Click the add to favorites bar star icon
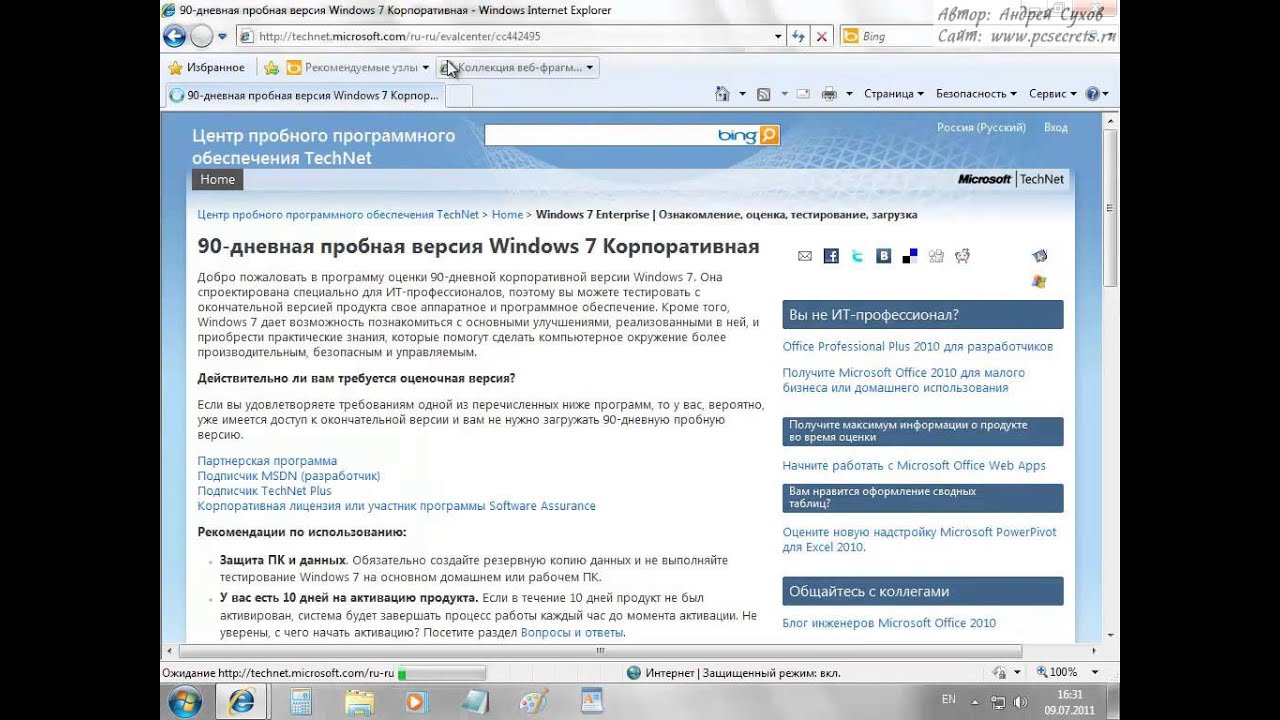This screenshot has height=720, width=1280. click(x=271, y=67)
